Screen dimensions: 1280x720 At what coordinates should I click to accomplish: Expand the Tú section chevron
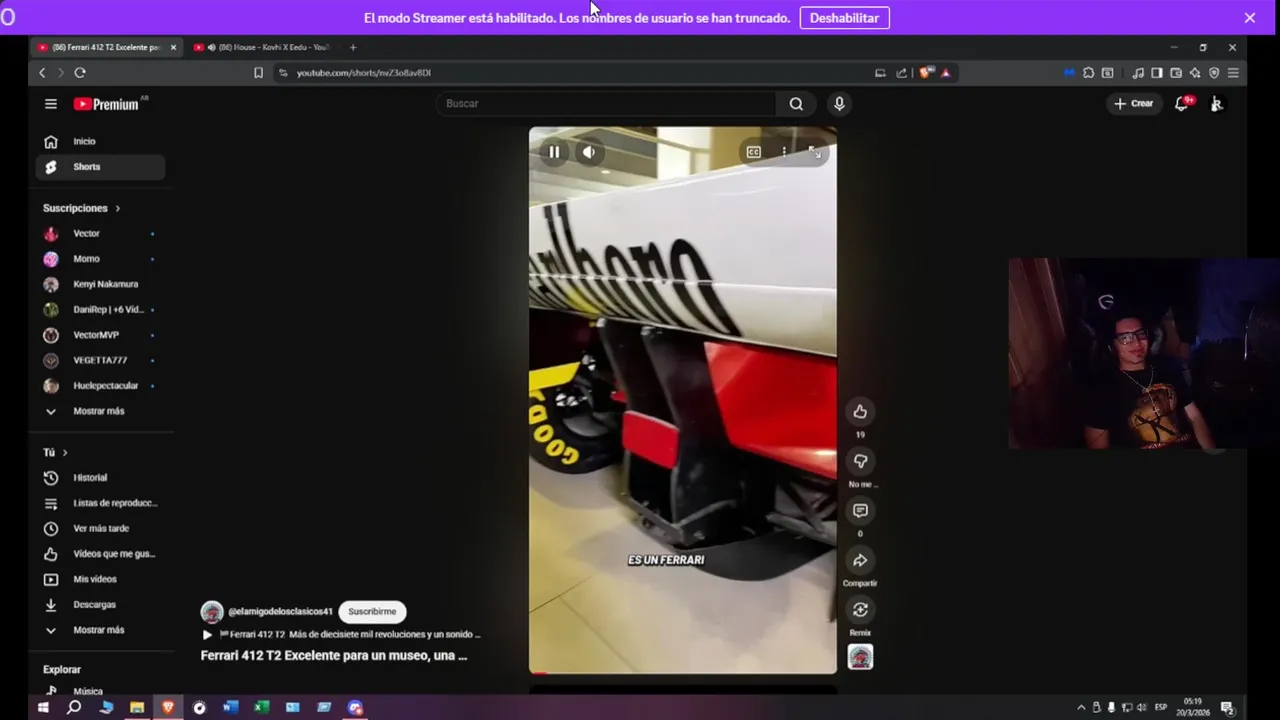point(65,453)
